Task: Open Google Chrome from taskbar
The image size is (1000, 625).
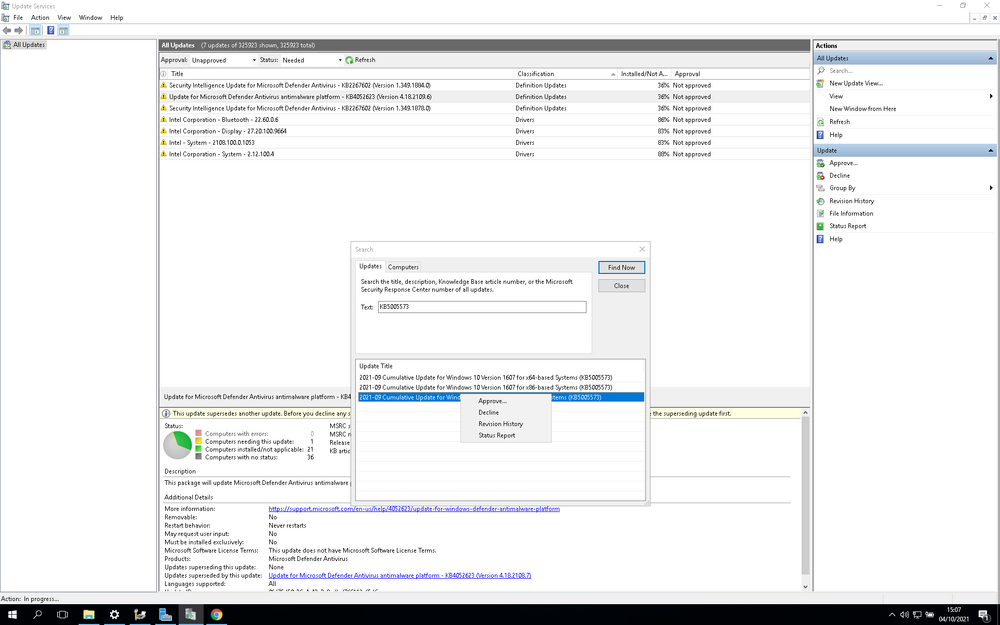Action: (x=216, y=615)
